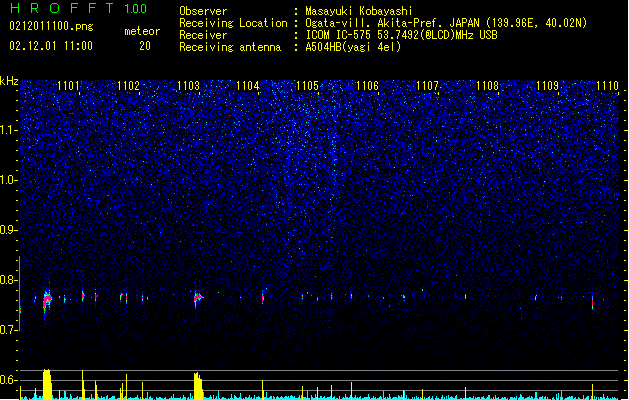The width and height of the screenshot is (629, 400).
Task: Click the 0.6 frequency axis label
Action: pos(9,380)
